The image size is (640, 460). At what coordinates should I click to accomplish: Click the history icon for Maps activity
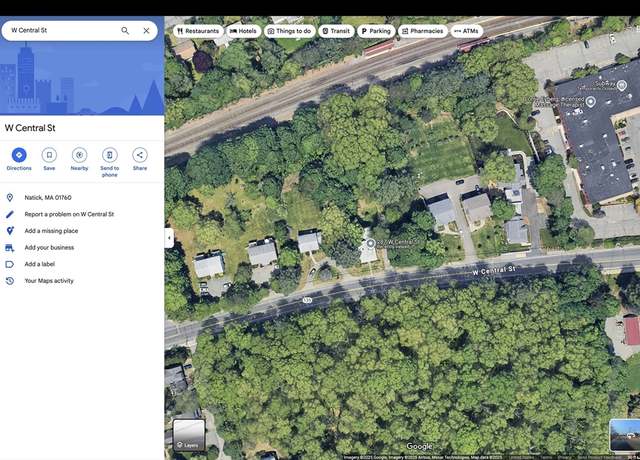tap(10, 281)
